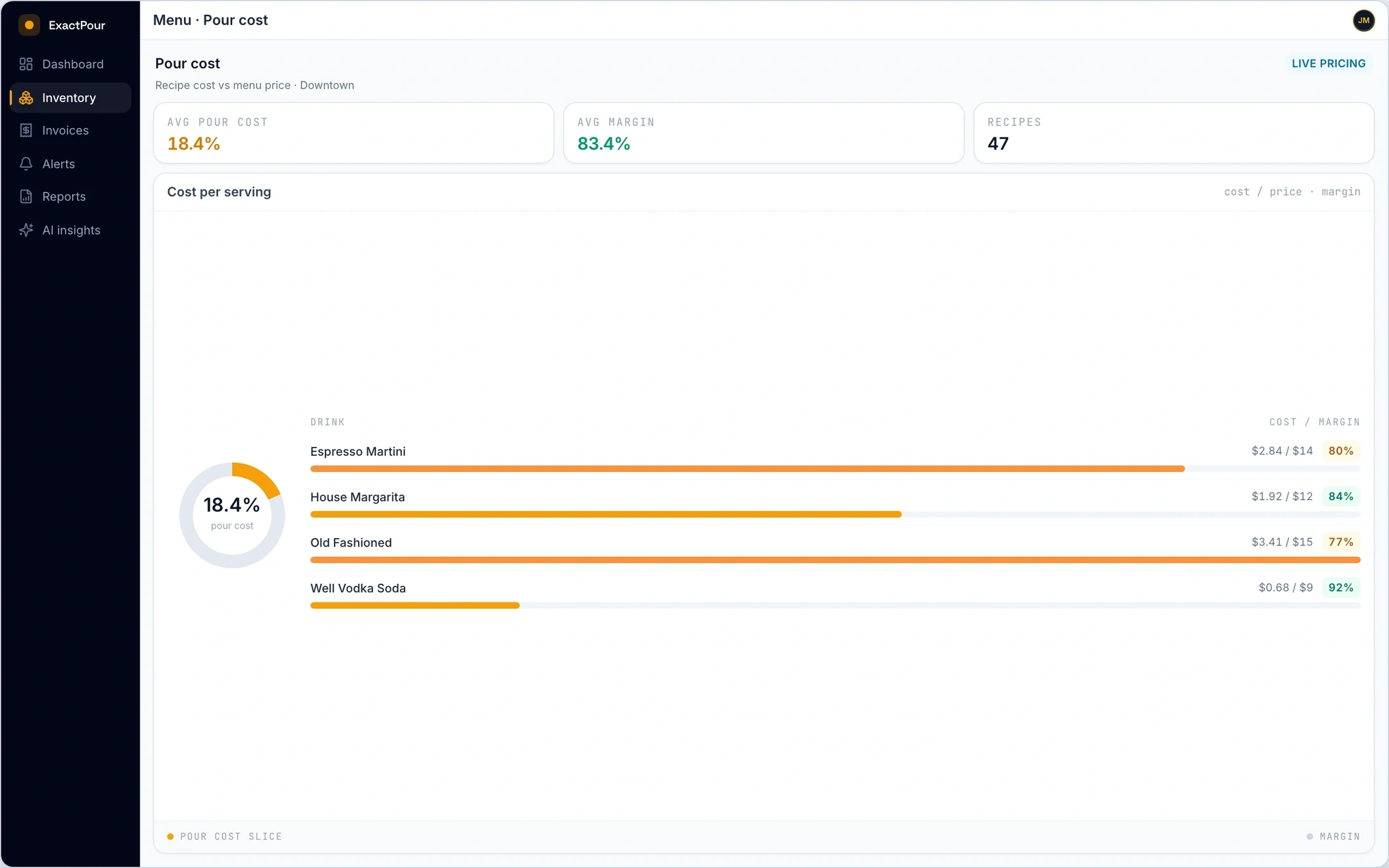Screen dimensions: 1389x868
Task: Click the 80% margin badge
Action: pos(1341,451)
